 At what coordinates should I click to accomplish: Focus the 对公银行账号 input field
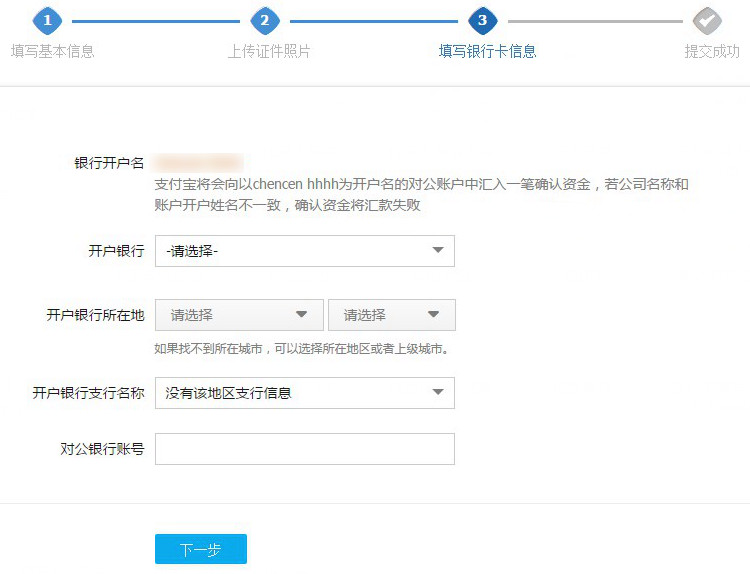pyautogui.click(x=304, y=449)
